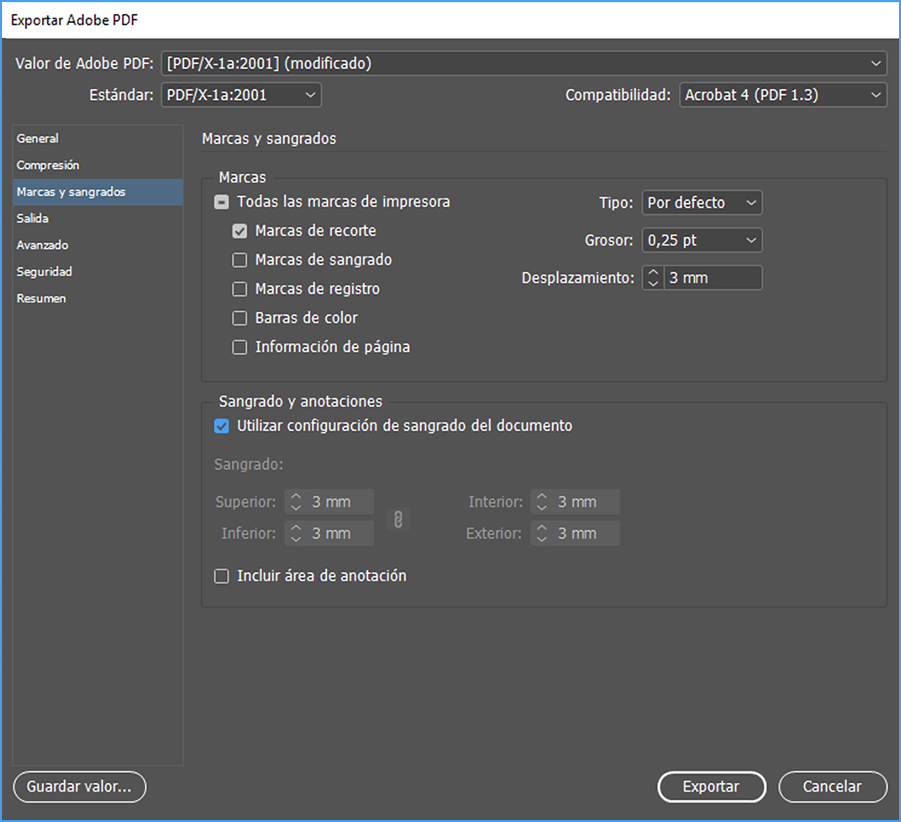
Task: Click the Superior bleed stepper
Action: (x=296, y=502)
